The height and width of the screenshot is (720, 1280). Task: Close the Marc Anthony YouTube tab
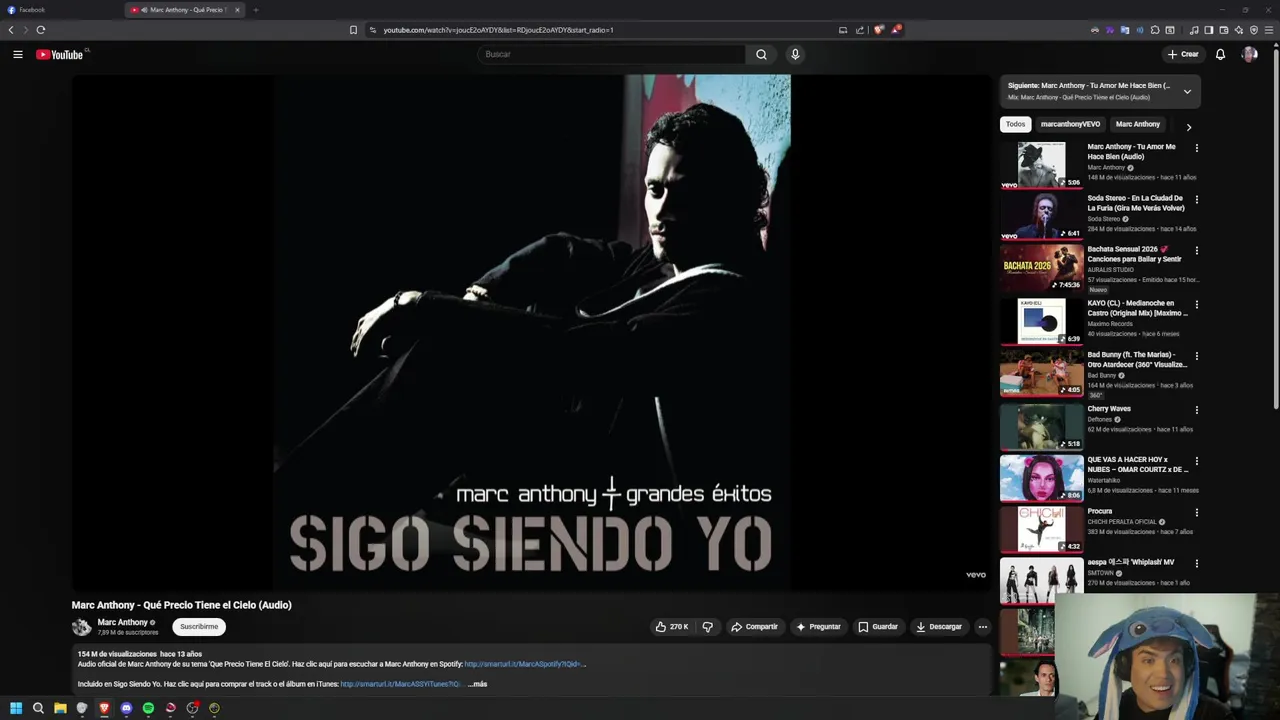tap(237, 10)
